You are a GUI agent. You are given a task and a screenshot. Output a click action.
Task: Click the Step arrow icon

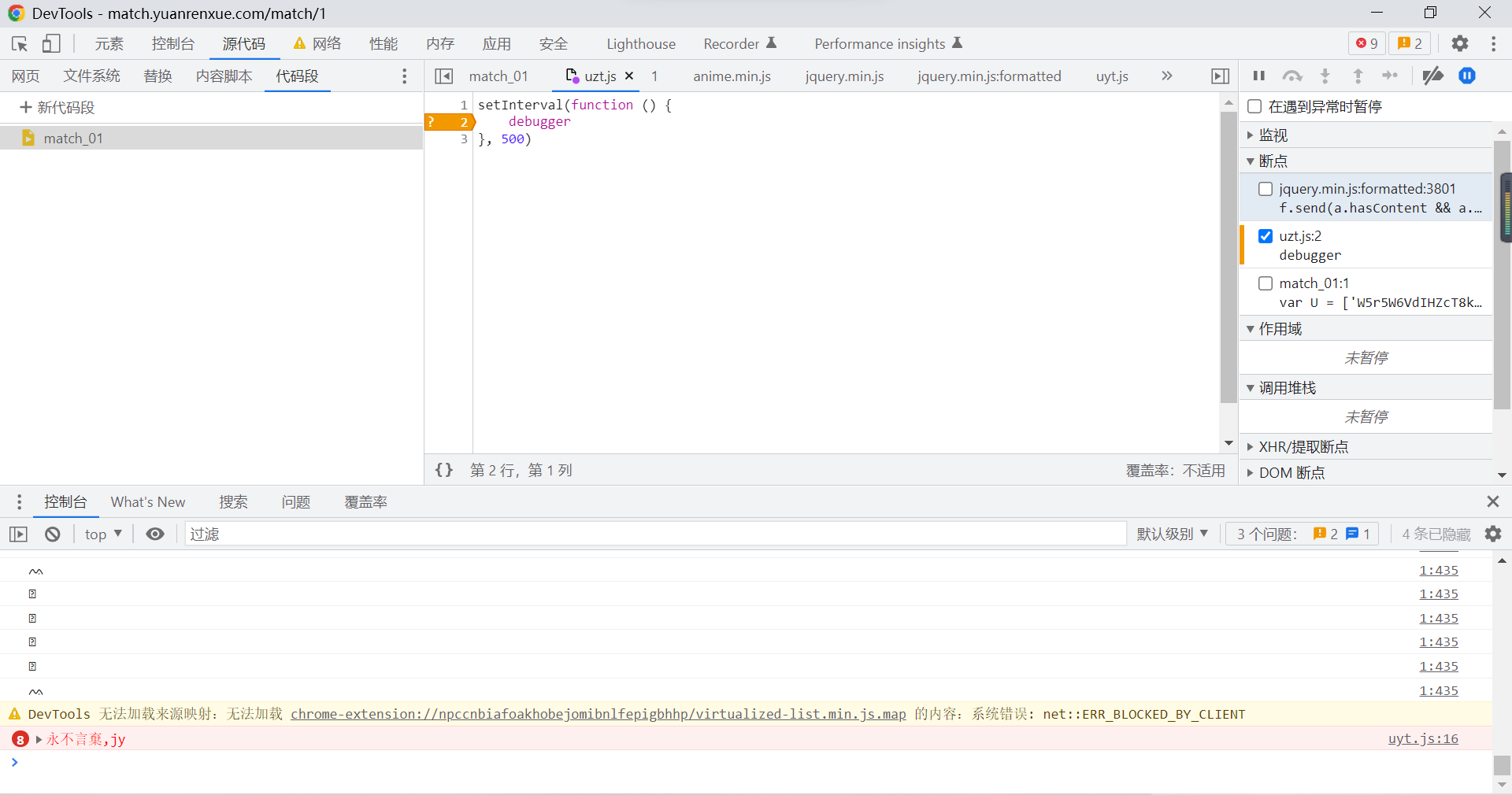[1390, 76]
